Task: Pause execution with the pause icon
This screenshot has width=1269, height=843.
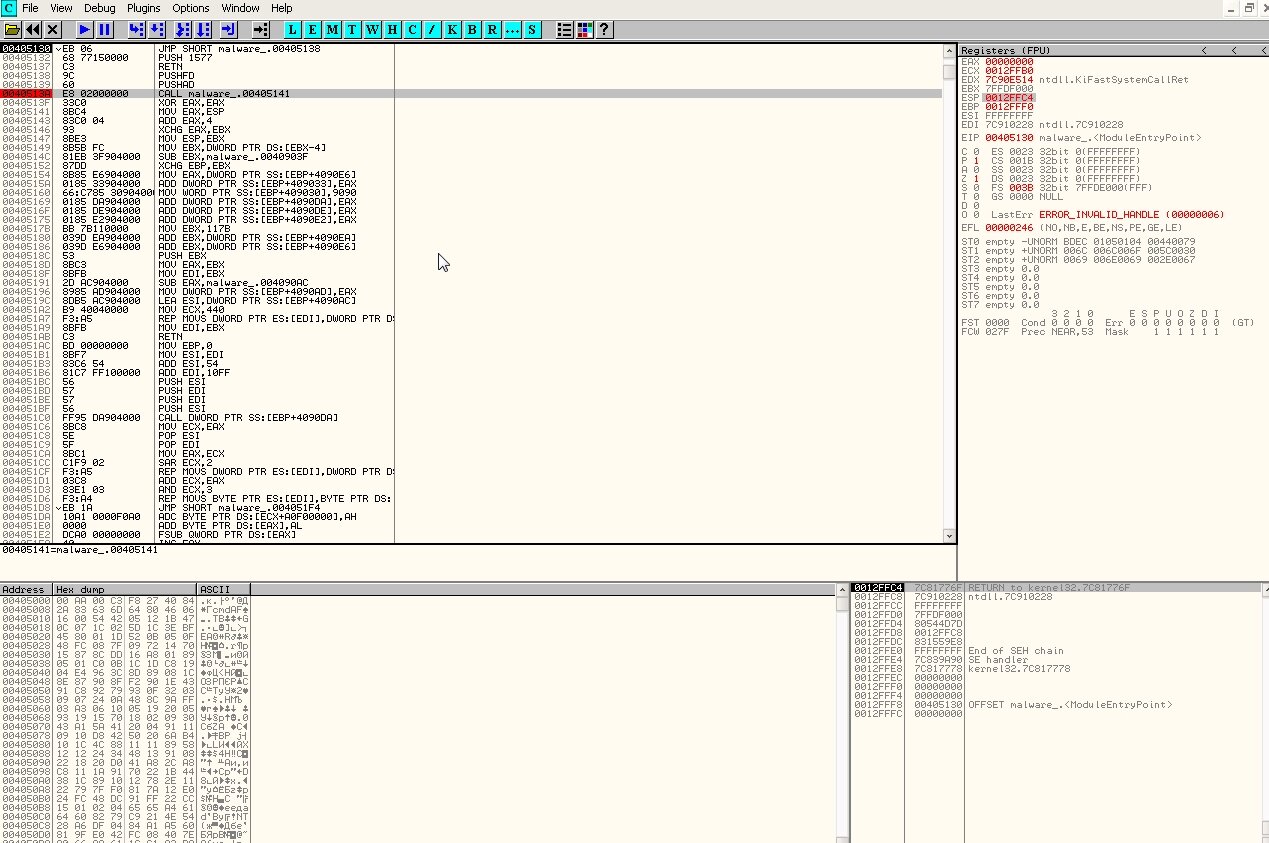Action: coord(104,30)
